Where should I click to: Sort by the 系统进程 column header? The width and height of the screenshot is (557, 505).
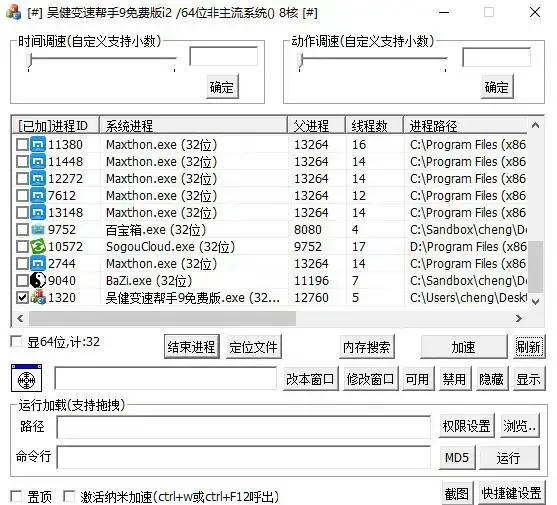pyautogui.click(x=194, y=126)
